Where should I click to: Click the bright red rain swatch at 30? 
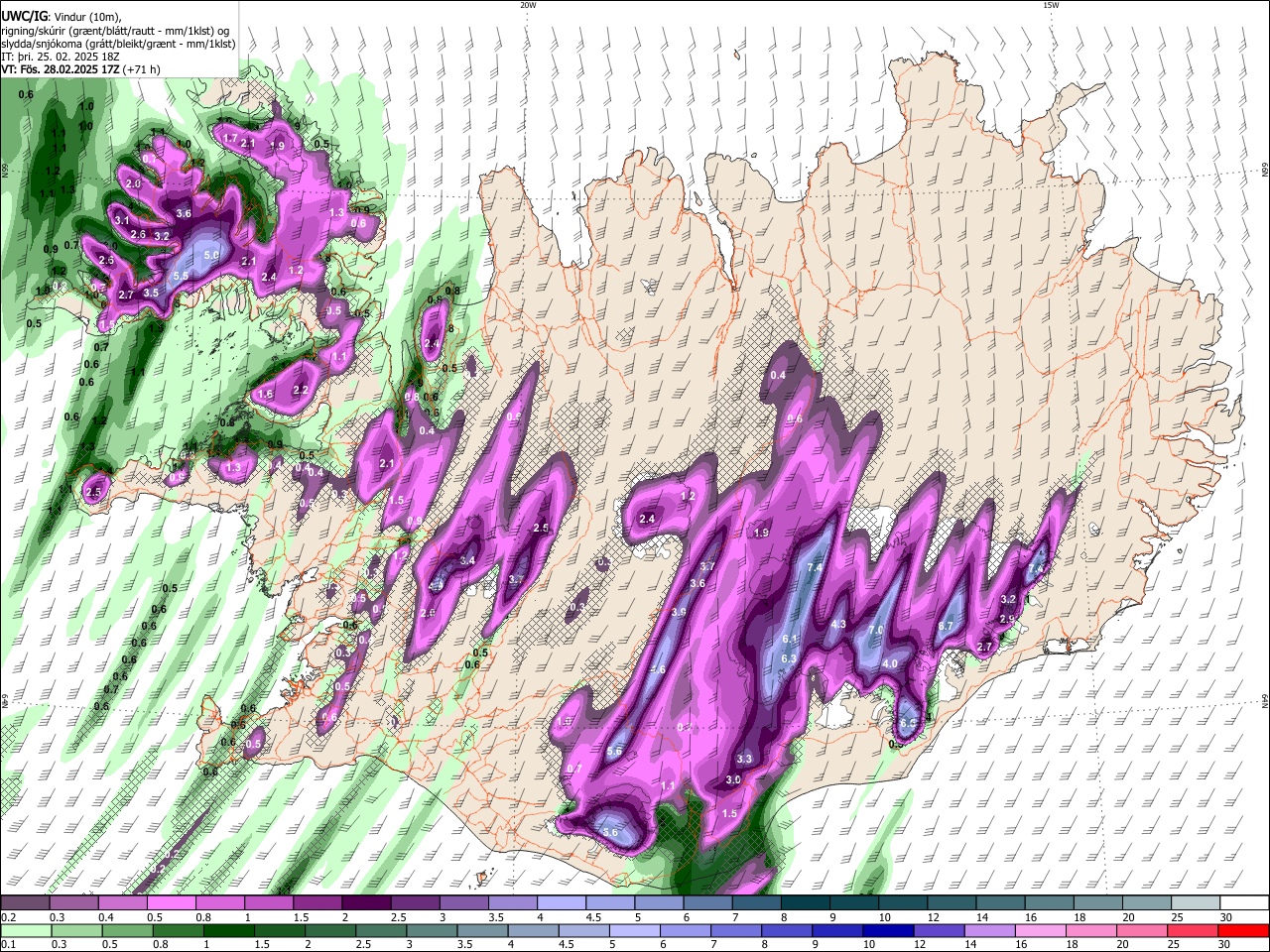point(1245,930)
